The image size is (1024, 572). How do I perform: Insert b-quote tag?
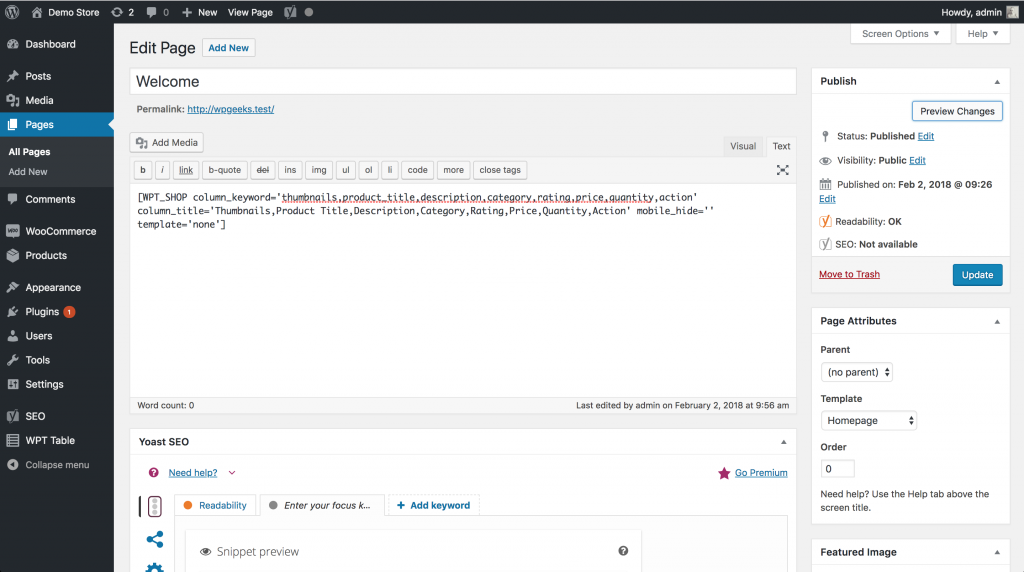point(225,170)
